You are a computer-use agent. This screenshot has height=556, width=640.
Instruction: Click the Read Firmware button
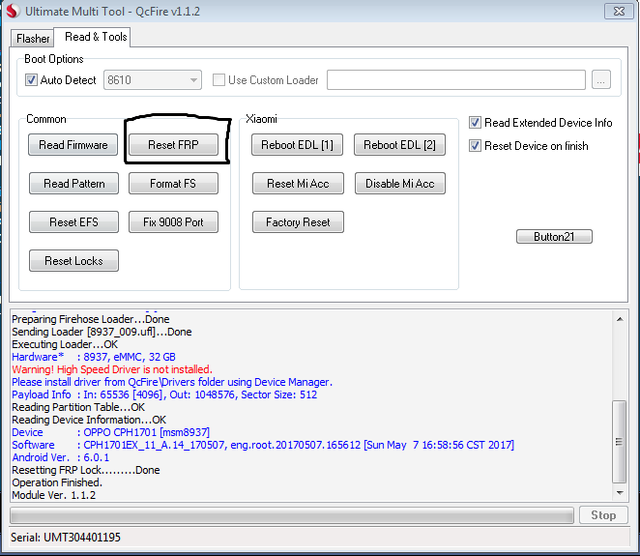coord(73,145)
